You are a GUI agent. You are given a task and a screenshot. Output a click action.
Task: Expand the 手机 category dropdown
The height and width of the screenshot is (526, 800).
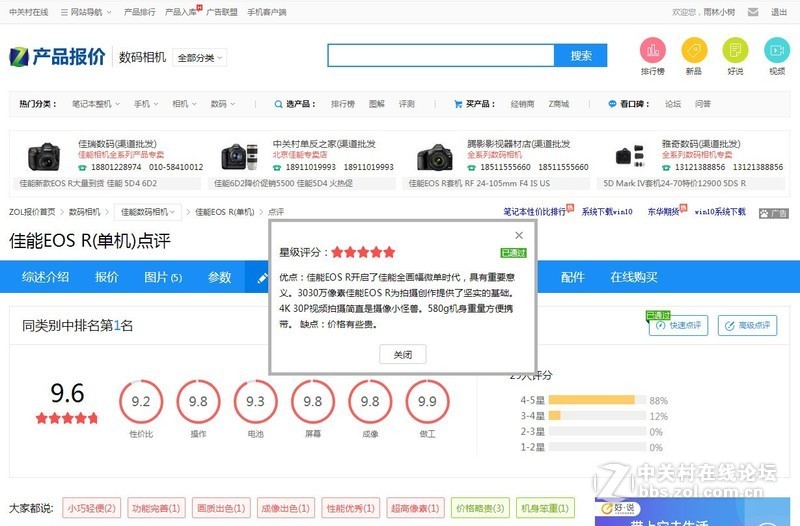[x=146, y=104]
